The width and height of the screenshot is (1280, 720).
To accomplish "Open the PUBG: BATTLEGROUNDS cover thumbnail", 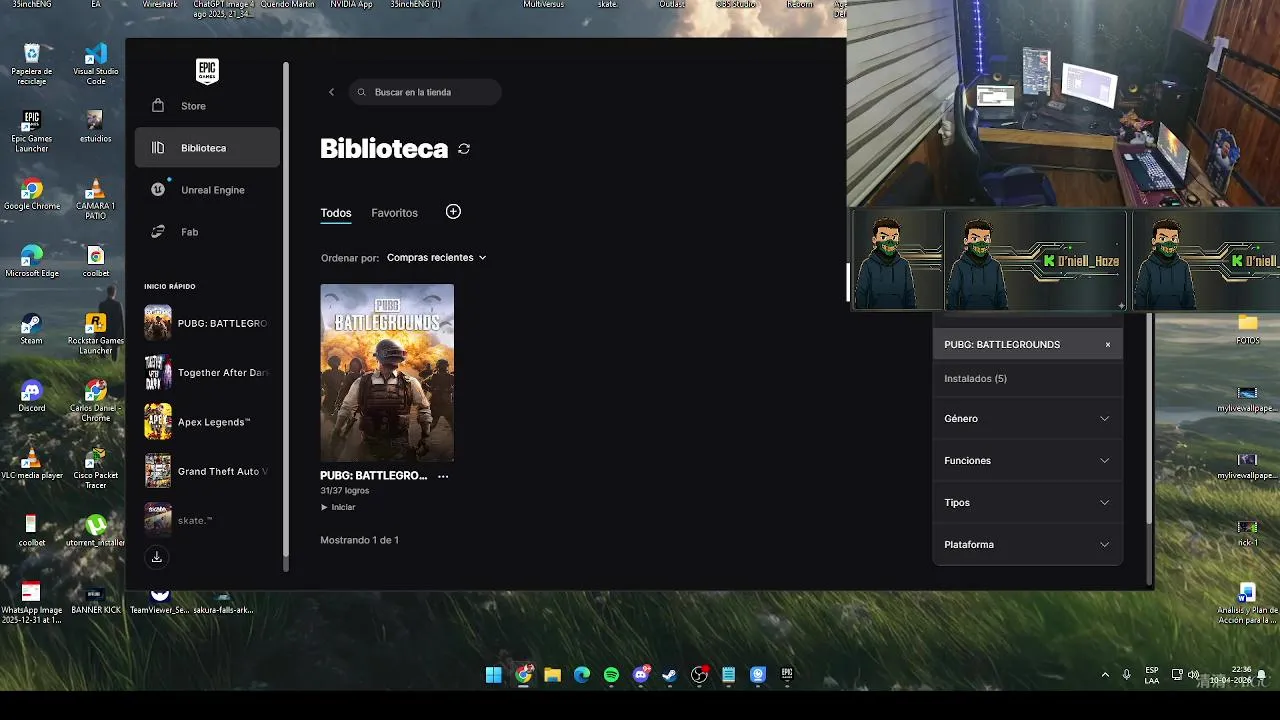I will pos(387,373).
